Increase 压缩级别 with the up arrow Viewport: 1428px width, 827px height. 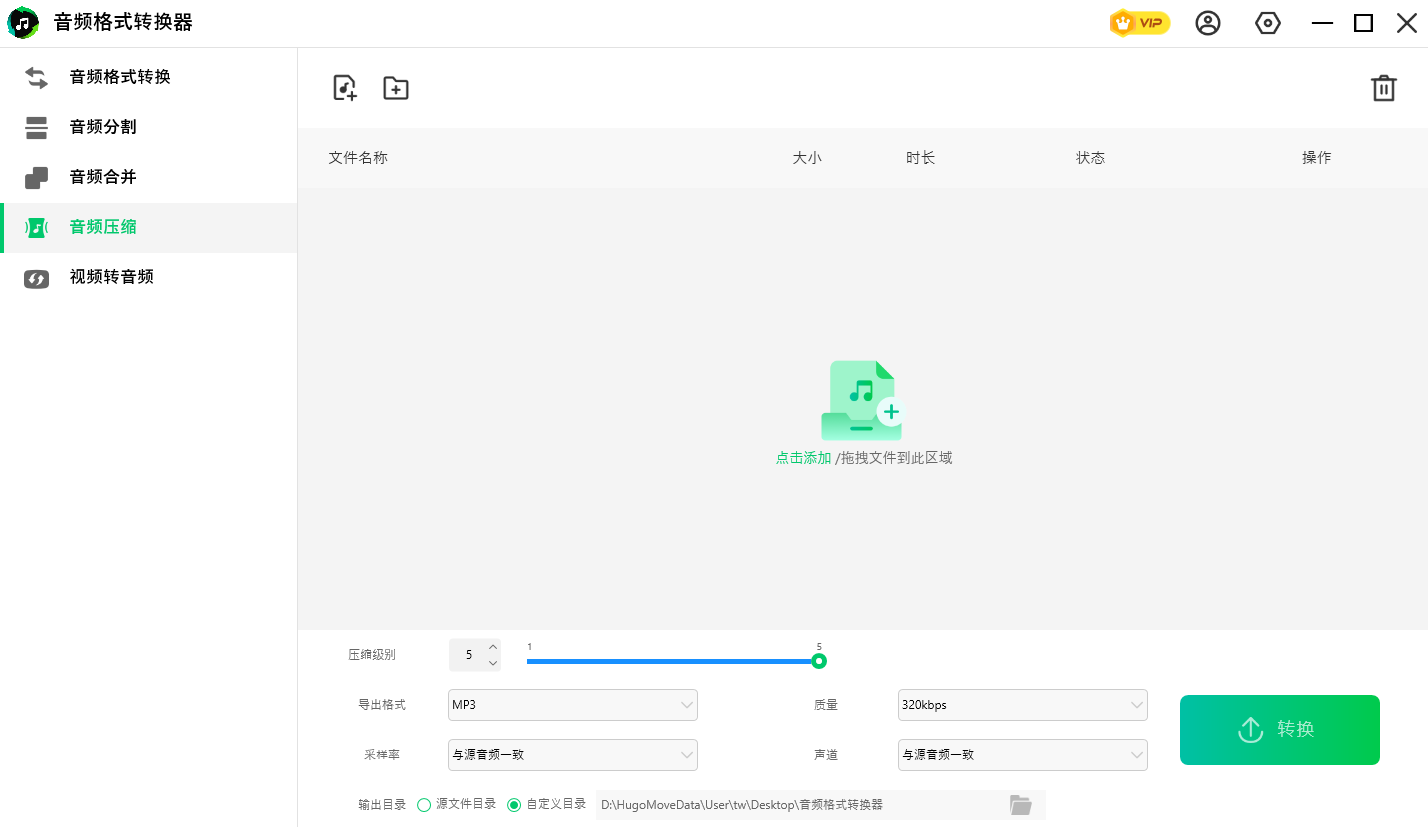click(493, 647)
